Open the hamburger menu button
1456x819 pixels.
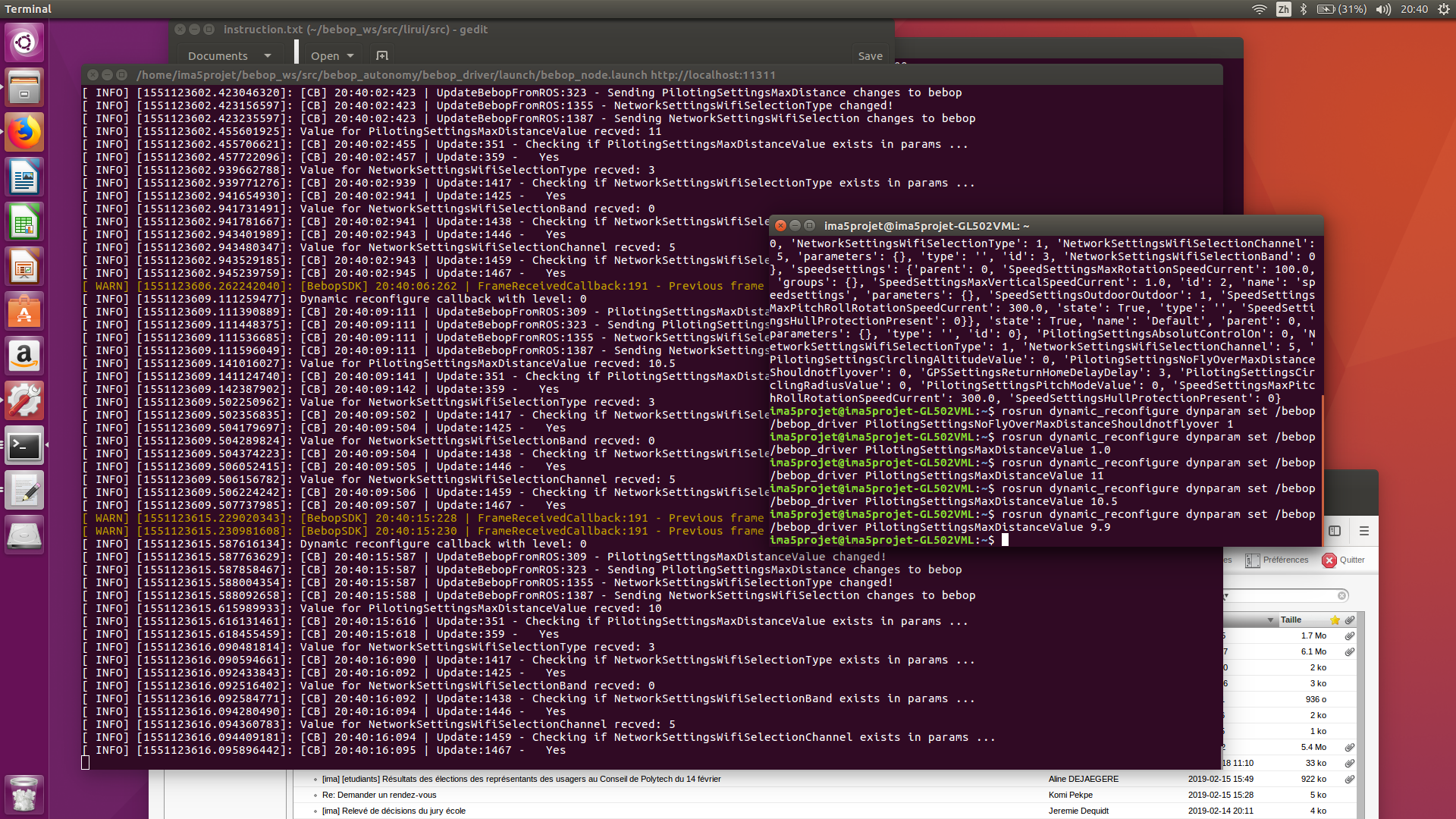point(1363,531)
